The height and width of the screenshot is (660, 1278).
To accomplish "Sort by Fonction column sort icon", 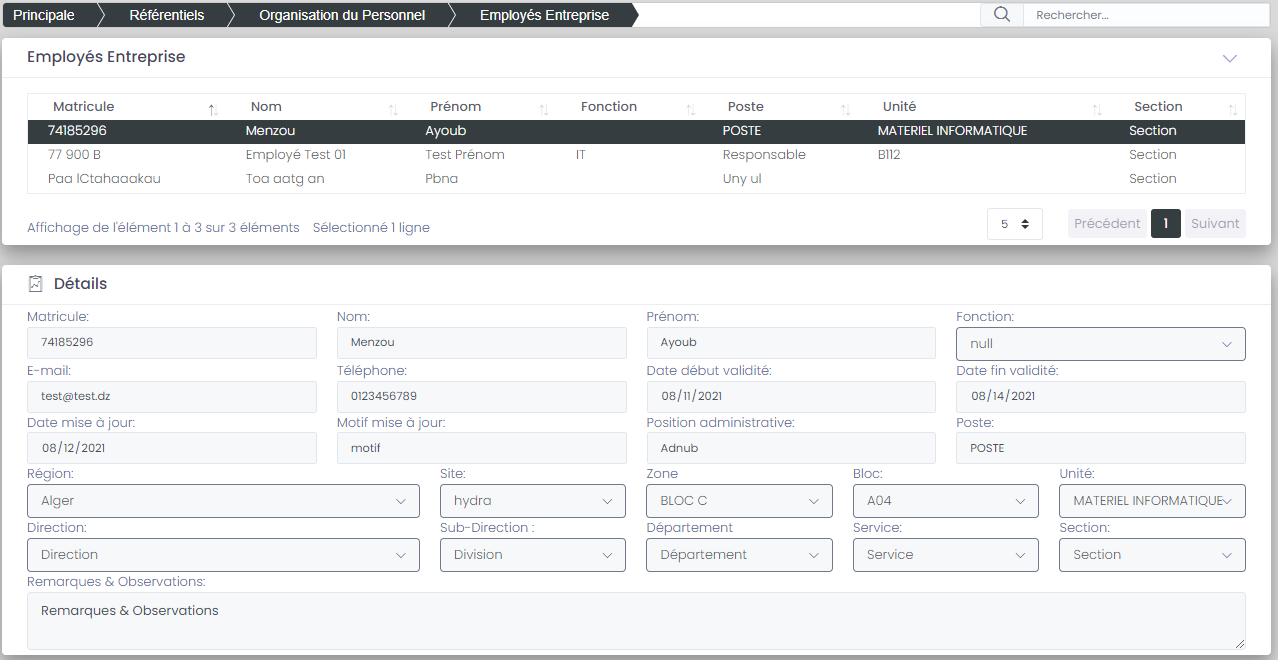I will (691, 109).
